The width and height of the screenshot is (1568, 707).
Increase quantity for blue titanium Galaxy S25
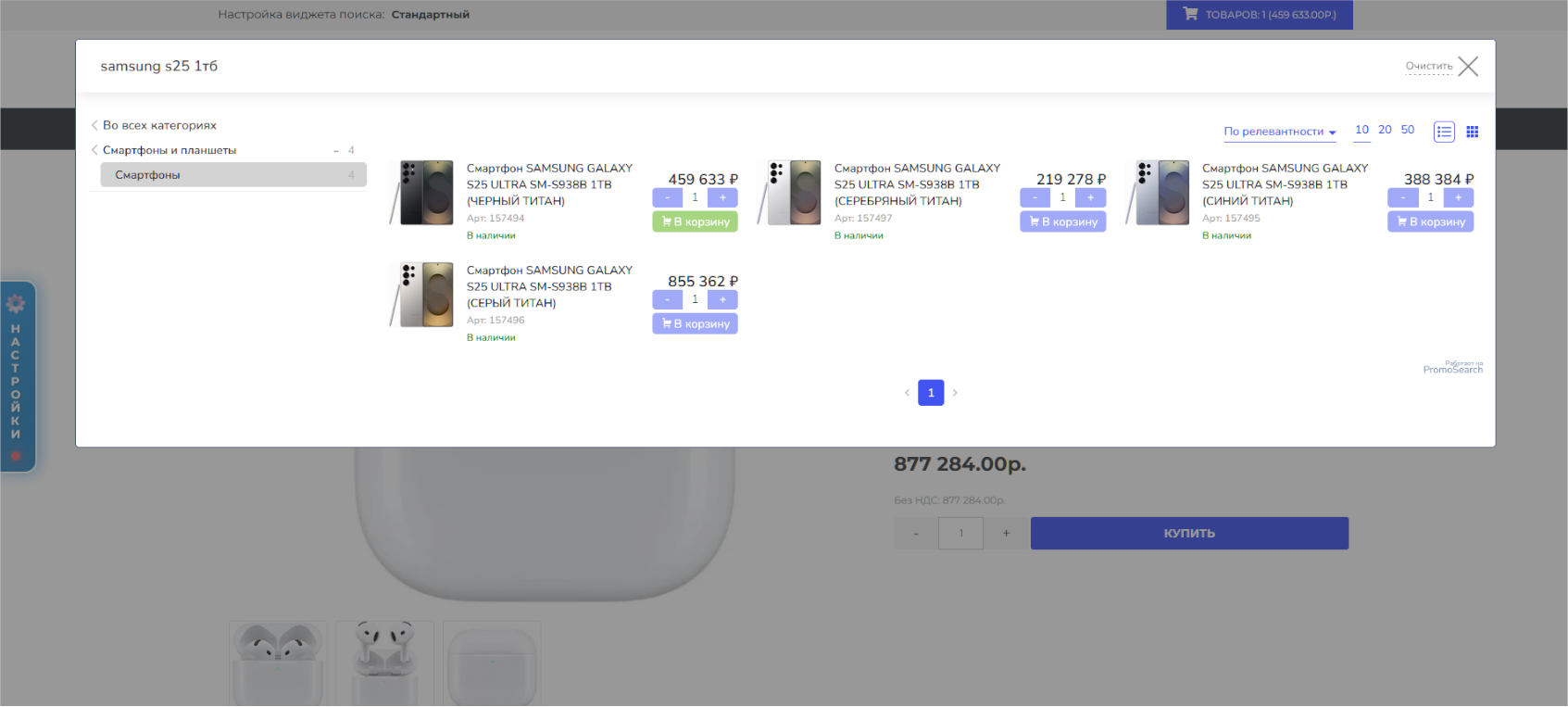1458,197
